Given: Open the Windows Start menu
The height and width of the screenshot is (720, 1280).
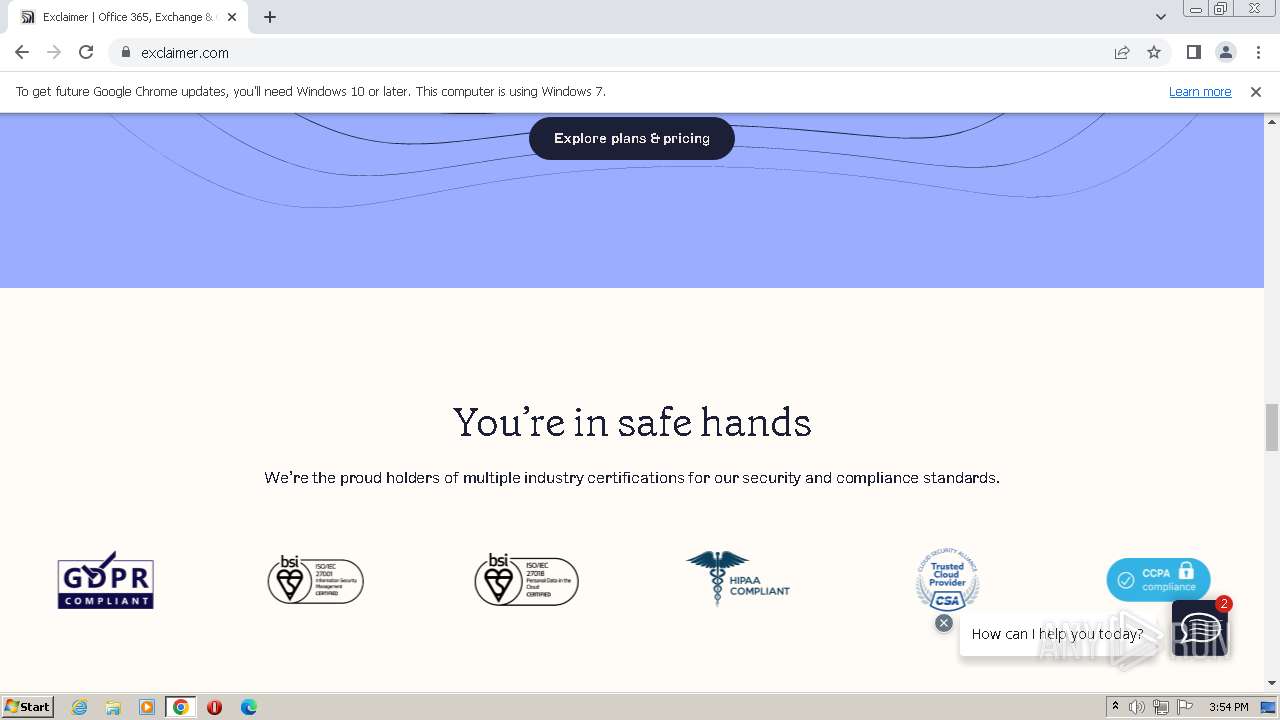Looking at the screenshot, I should [x=27, y=706].
